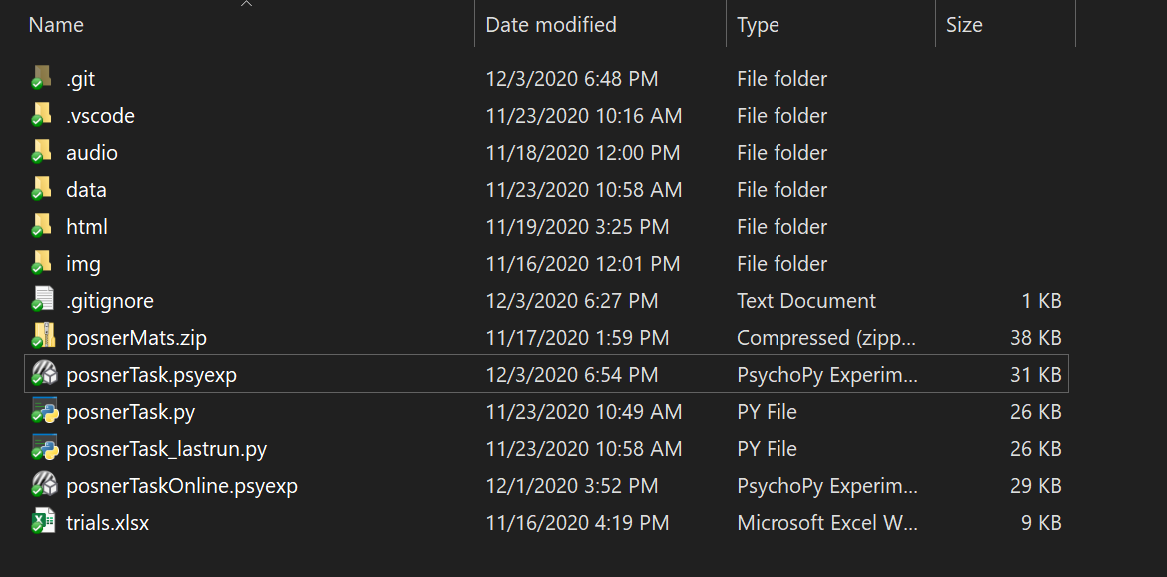Viewport: 1167px width, 577px height.
Task: Sort files by Size column
Action: 964,25
